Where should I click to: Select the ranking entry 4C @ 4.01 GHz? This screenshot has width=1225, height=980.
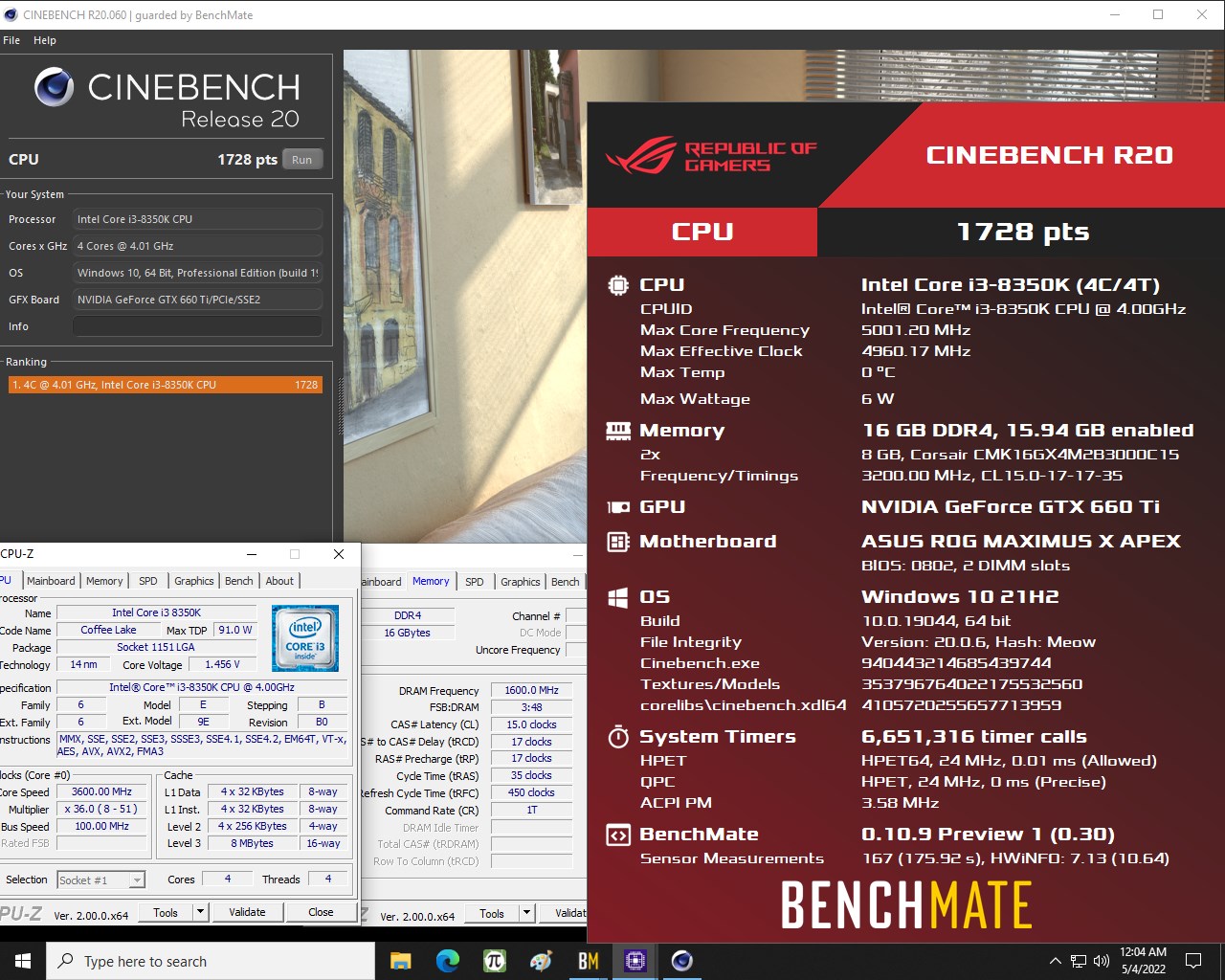pyautogui.click(x=166, y=385)
